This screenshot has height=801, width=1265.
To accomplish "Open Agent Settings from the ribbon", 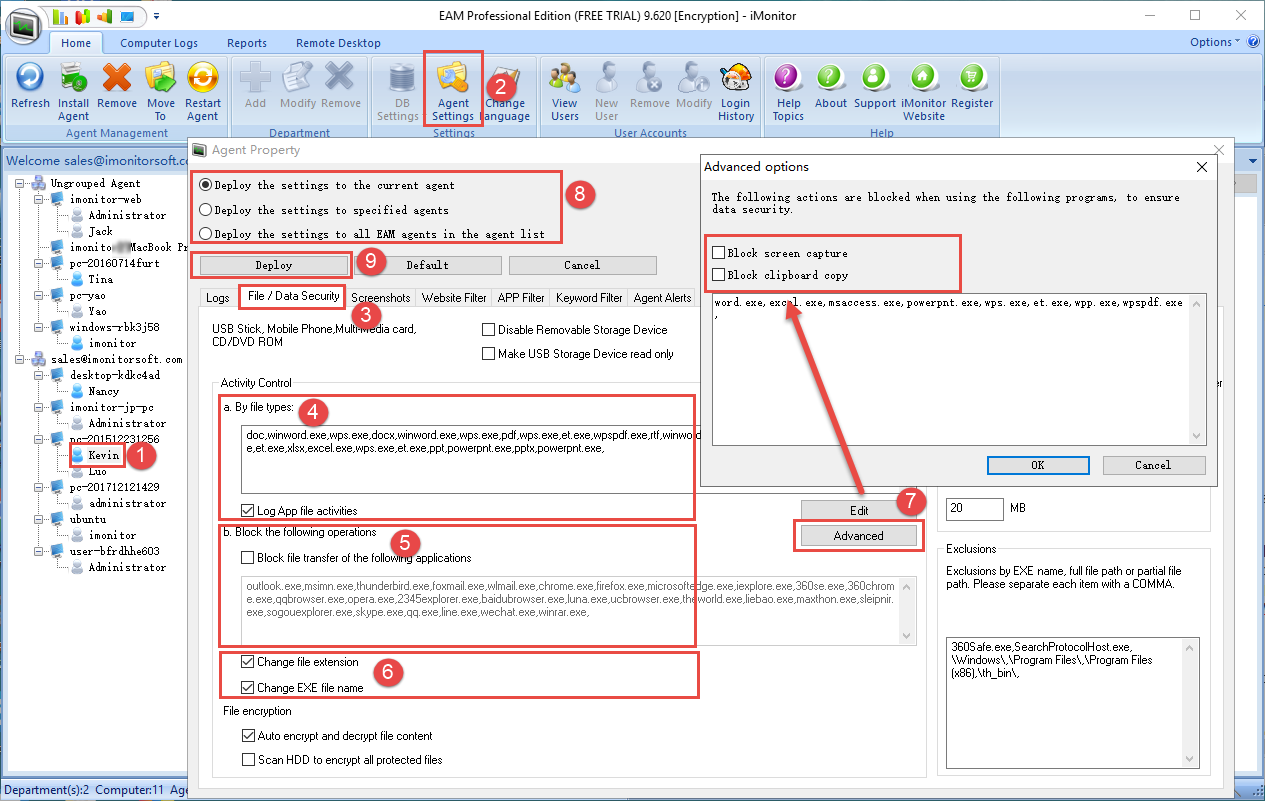I will 453,91.
